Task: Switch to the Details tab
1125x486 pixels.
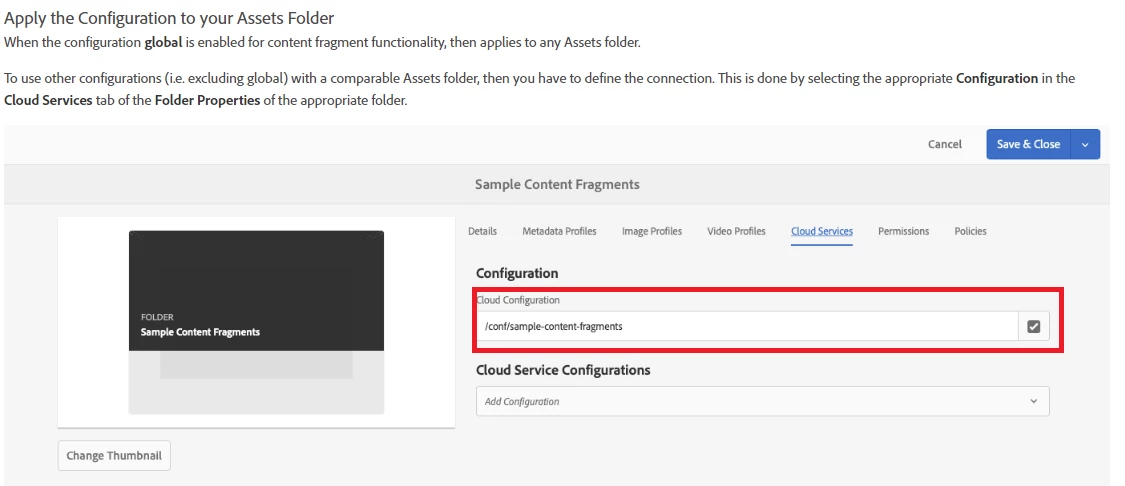Action: click(x=482, y=231)
